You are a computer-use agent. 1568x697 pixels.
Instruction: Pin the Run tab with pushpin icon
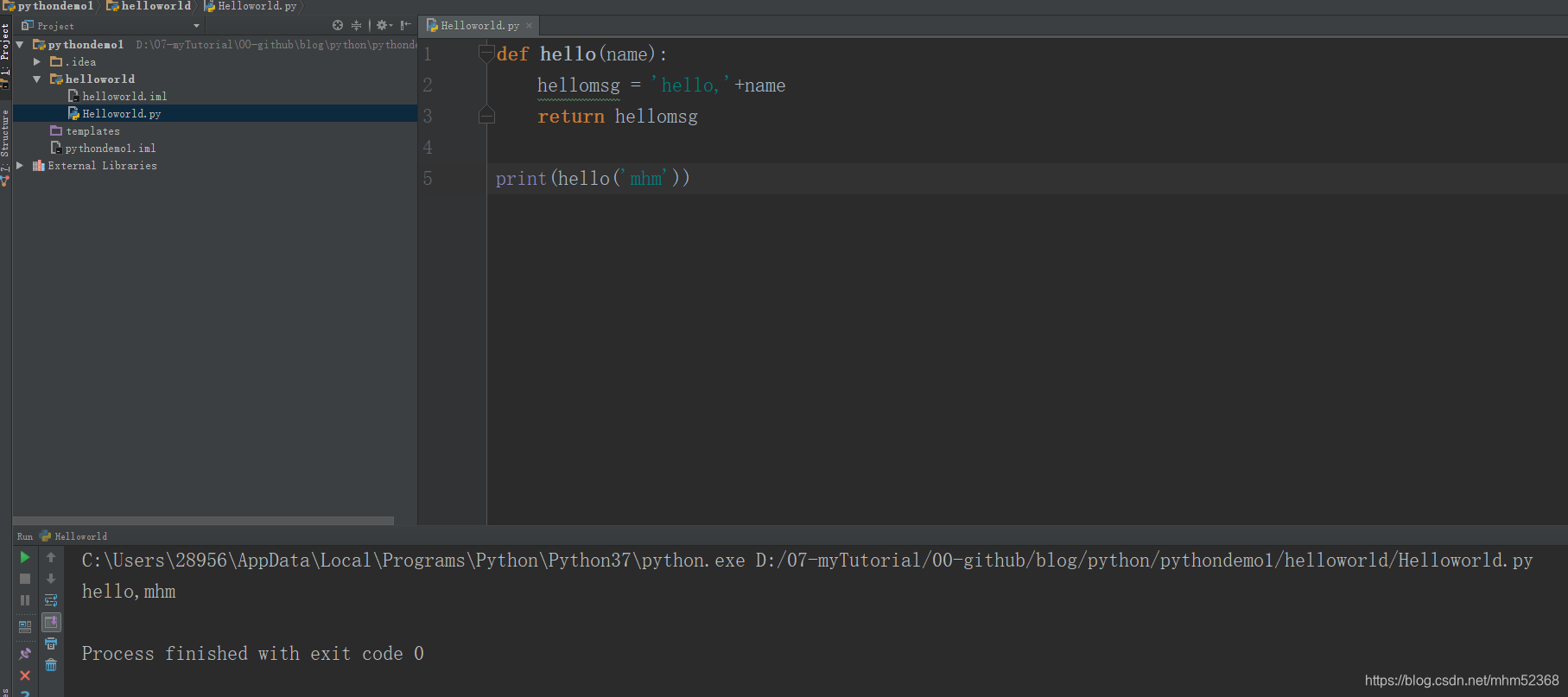pyautogui.click(x=25, y=654)
